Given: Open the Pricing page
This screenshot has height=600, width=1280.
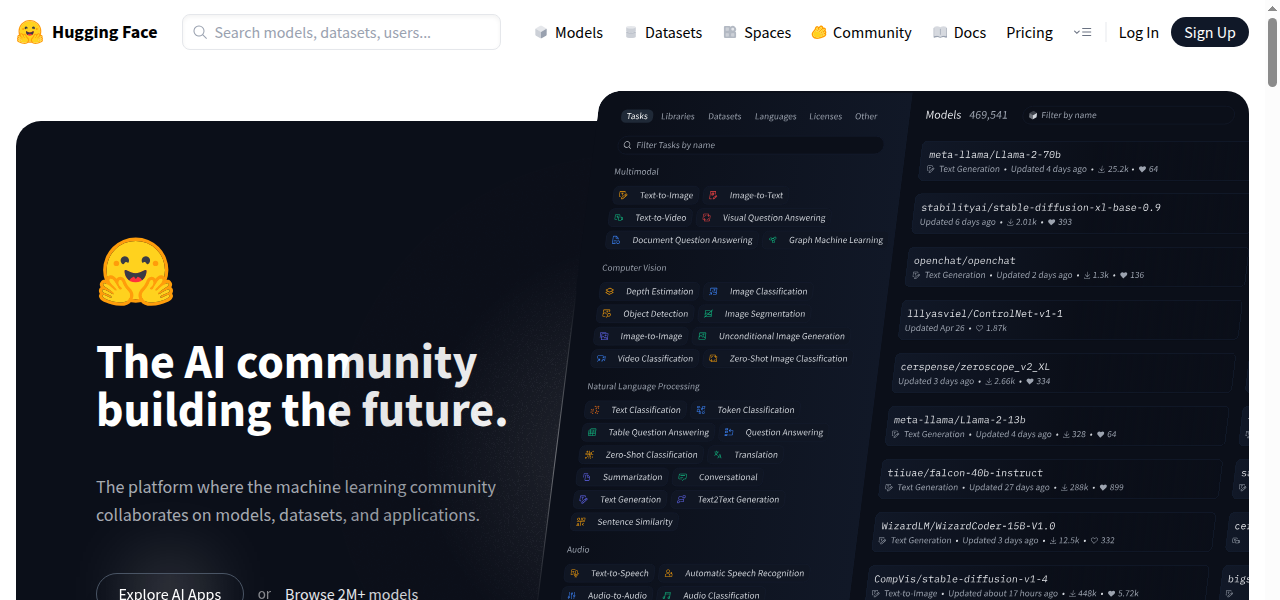Looking at the screenshot, I should (x=1029, y=33).
